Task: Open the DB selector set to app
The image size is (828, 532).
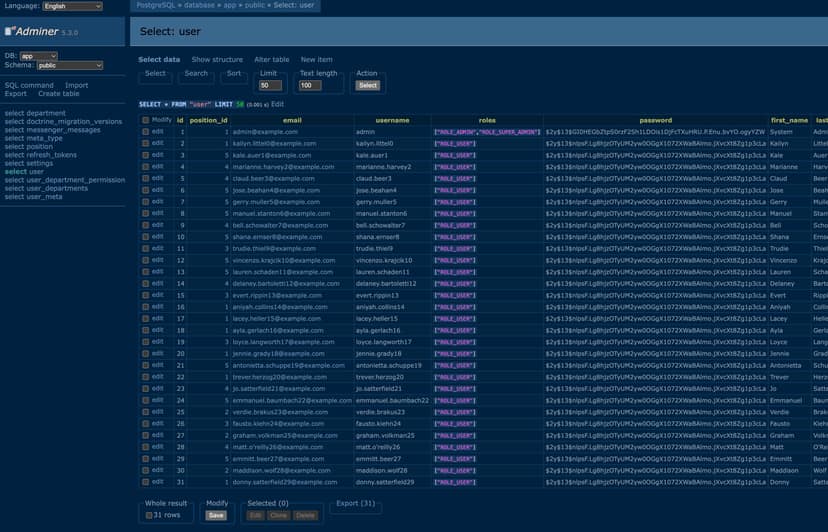Action: click(39, 56)
